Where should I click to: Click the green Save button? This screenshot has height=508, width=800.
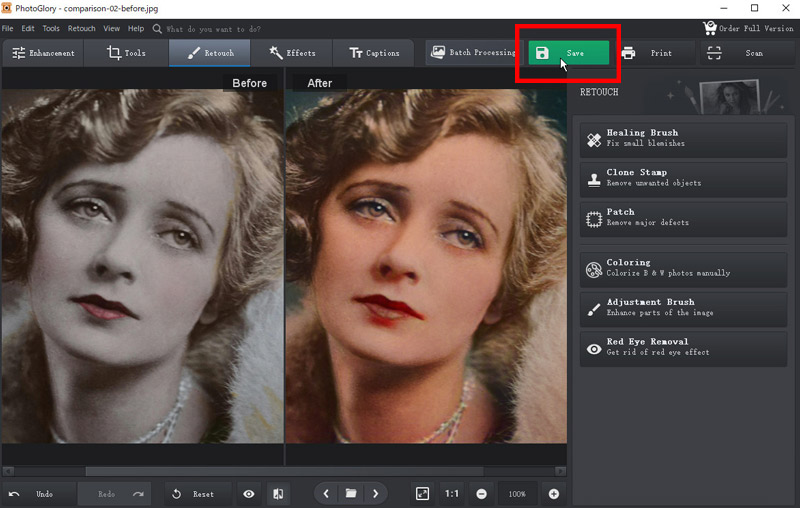click(568, 53)
